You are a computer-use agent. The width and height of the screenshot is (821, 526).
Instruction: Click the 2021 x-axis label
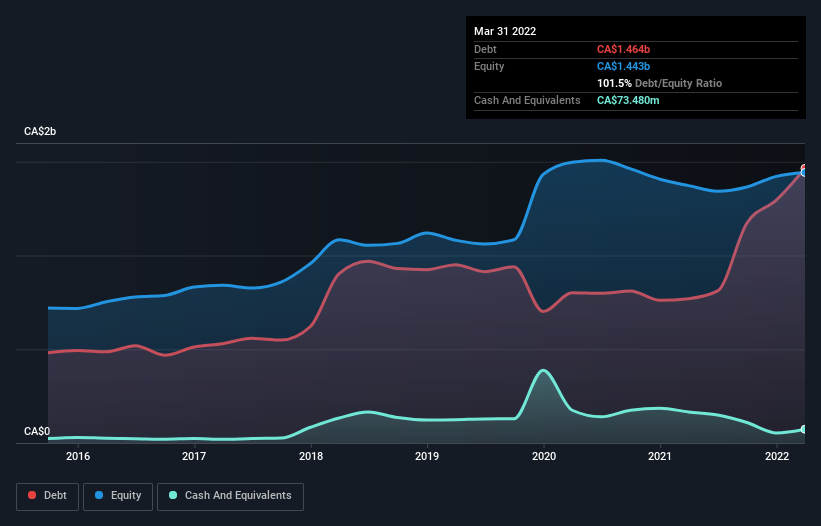coord(660,456)
